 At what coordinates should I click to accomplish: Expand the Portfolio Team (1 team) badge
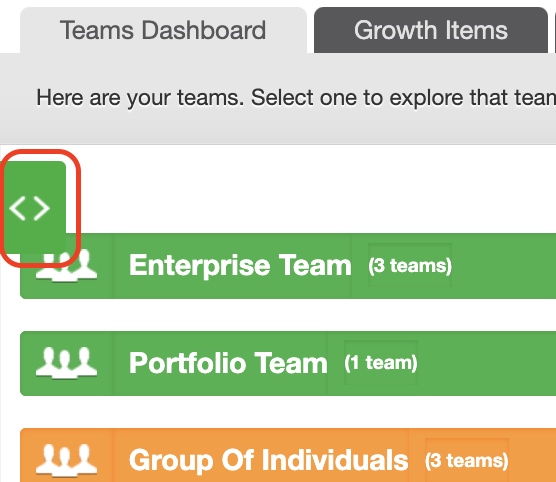[381, 362]
